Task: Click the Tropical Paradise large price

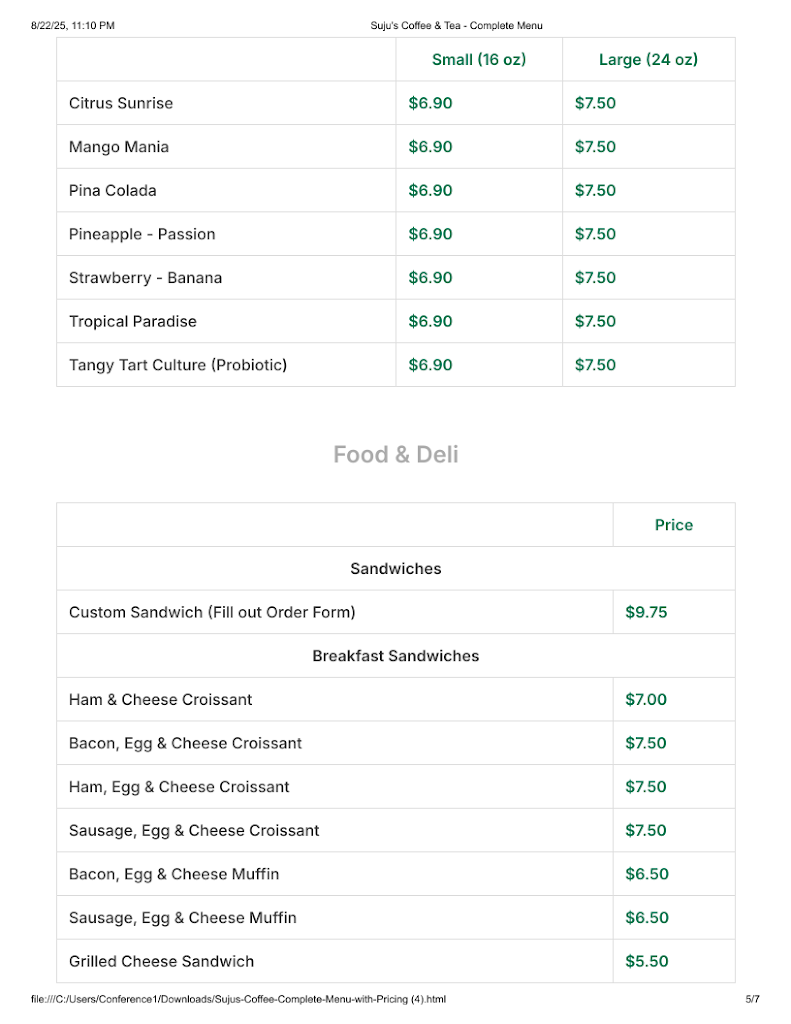Action: (595, 321)
